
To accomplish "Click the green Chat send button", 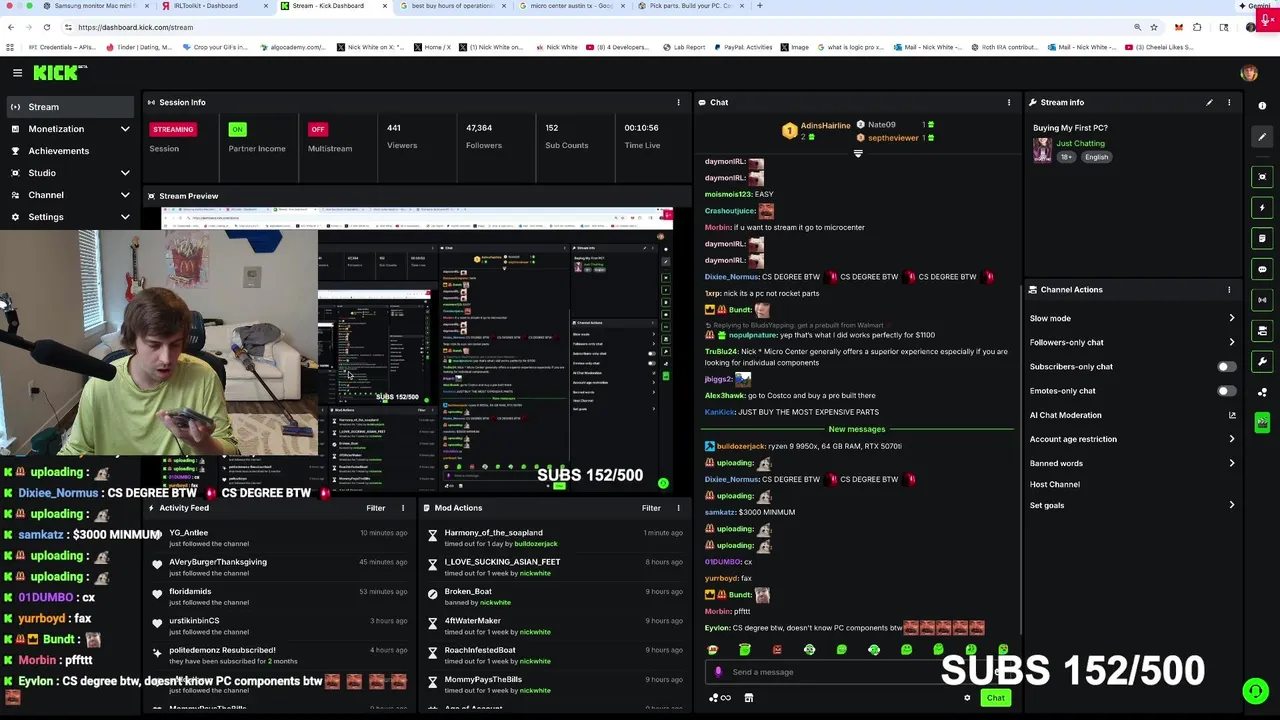I will 995,698.
